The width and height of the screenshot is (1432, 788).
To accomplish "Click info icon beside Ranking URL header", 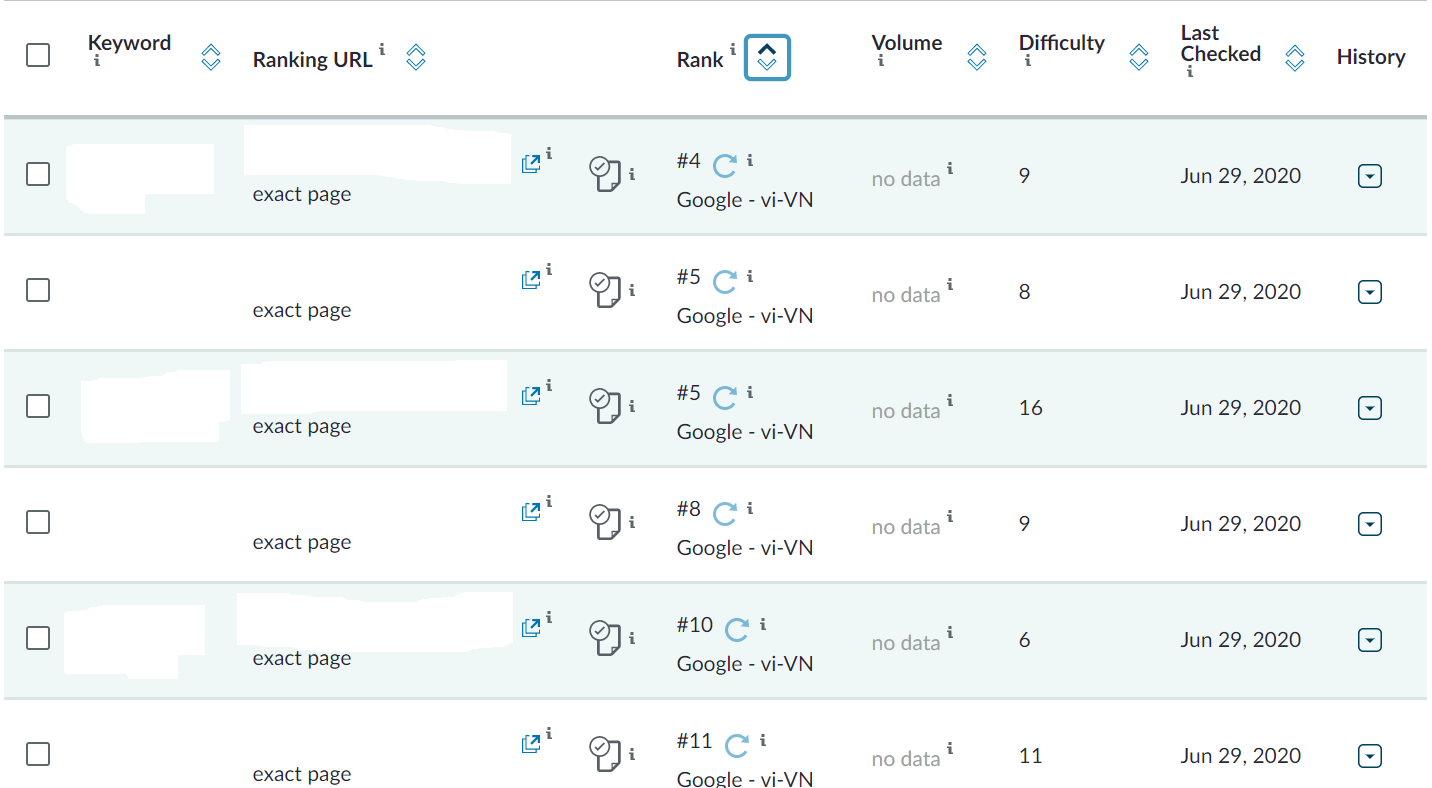I will click(x=383, y=50).
